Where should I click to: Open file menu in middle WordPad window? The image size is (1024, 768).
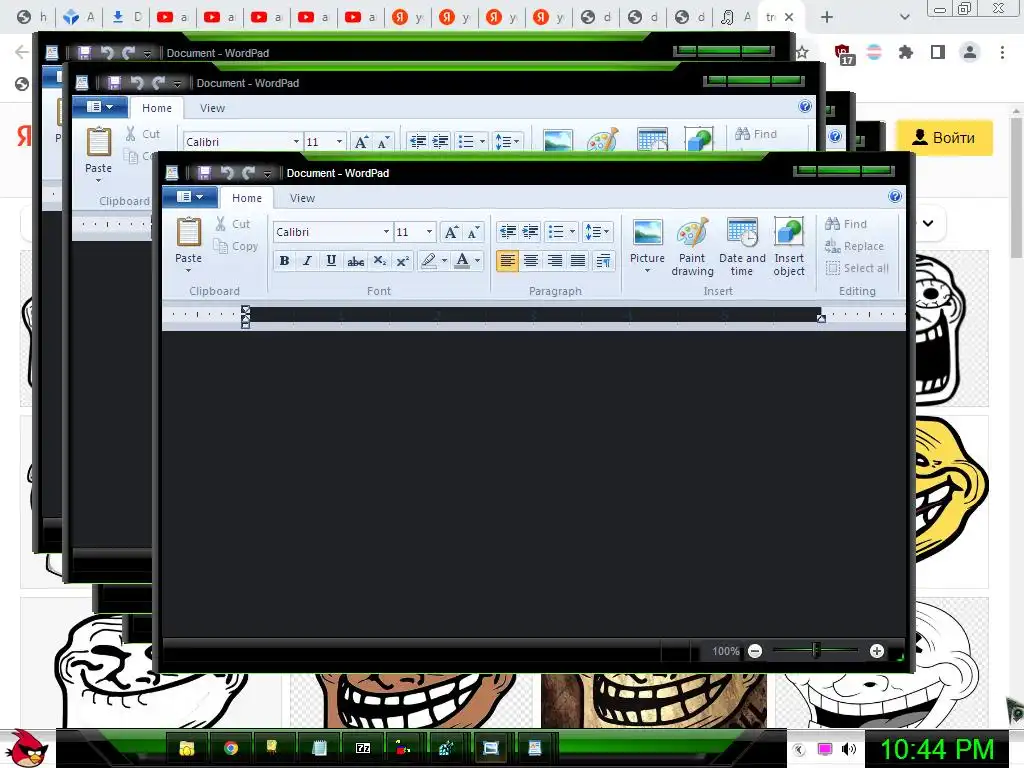pos(100,106)
